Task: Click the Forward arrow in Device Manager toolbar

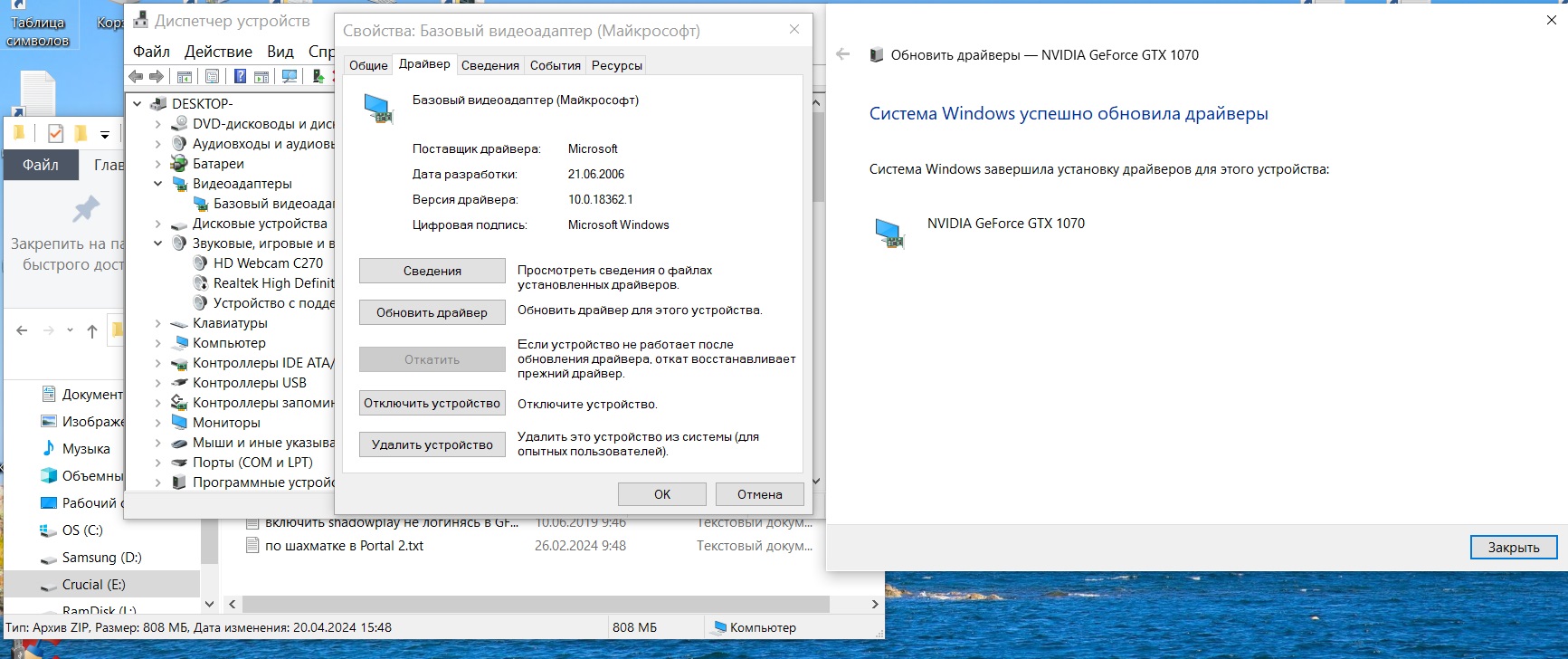Action: click(x=157, y=77)
